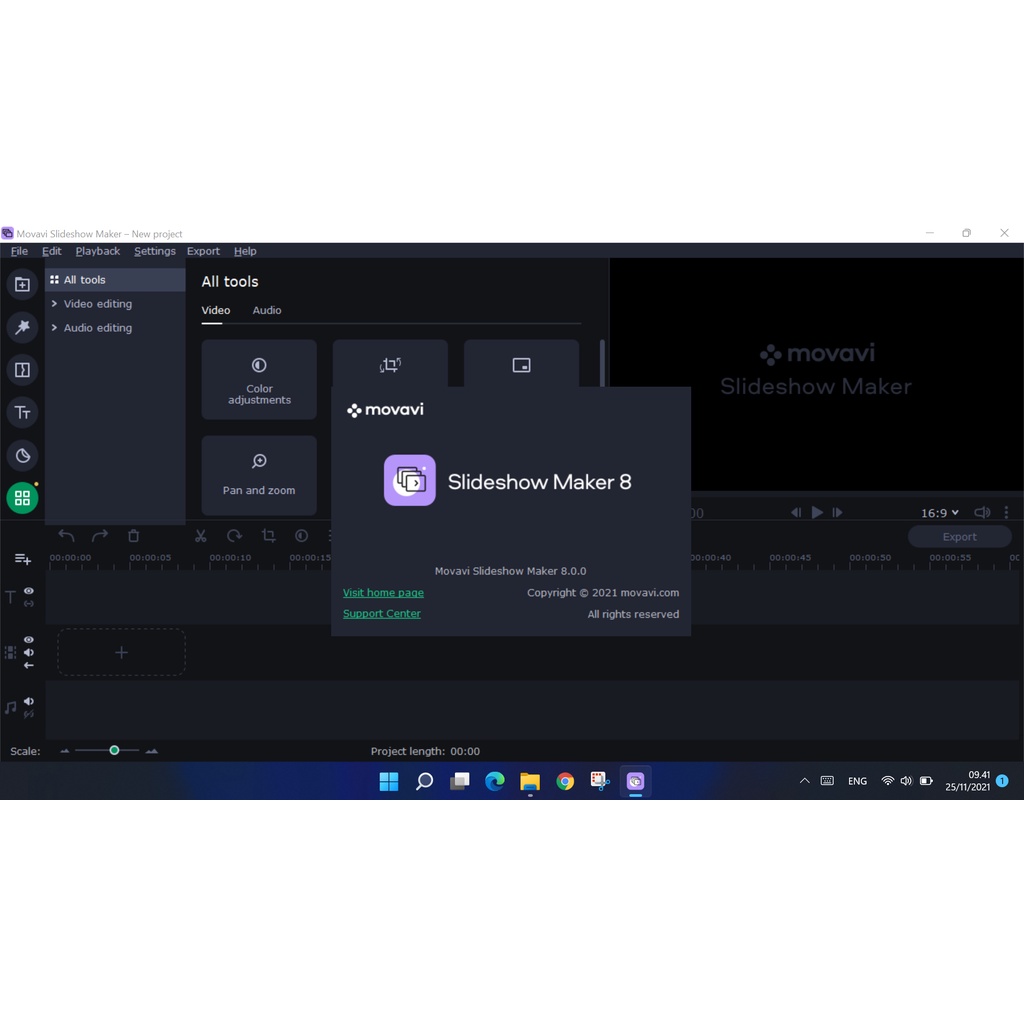Click the Color adjustments tool tile
This screenshot has height=1024, width=1024.
click(x=259, y=379)
